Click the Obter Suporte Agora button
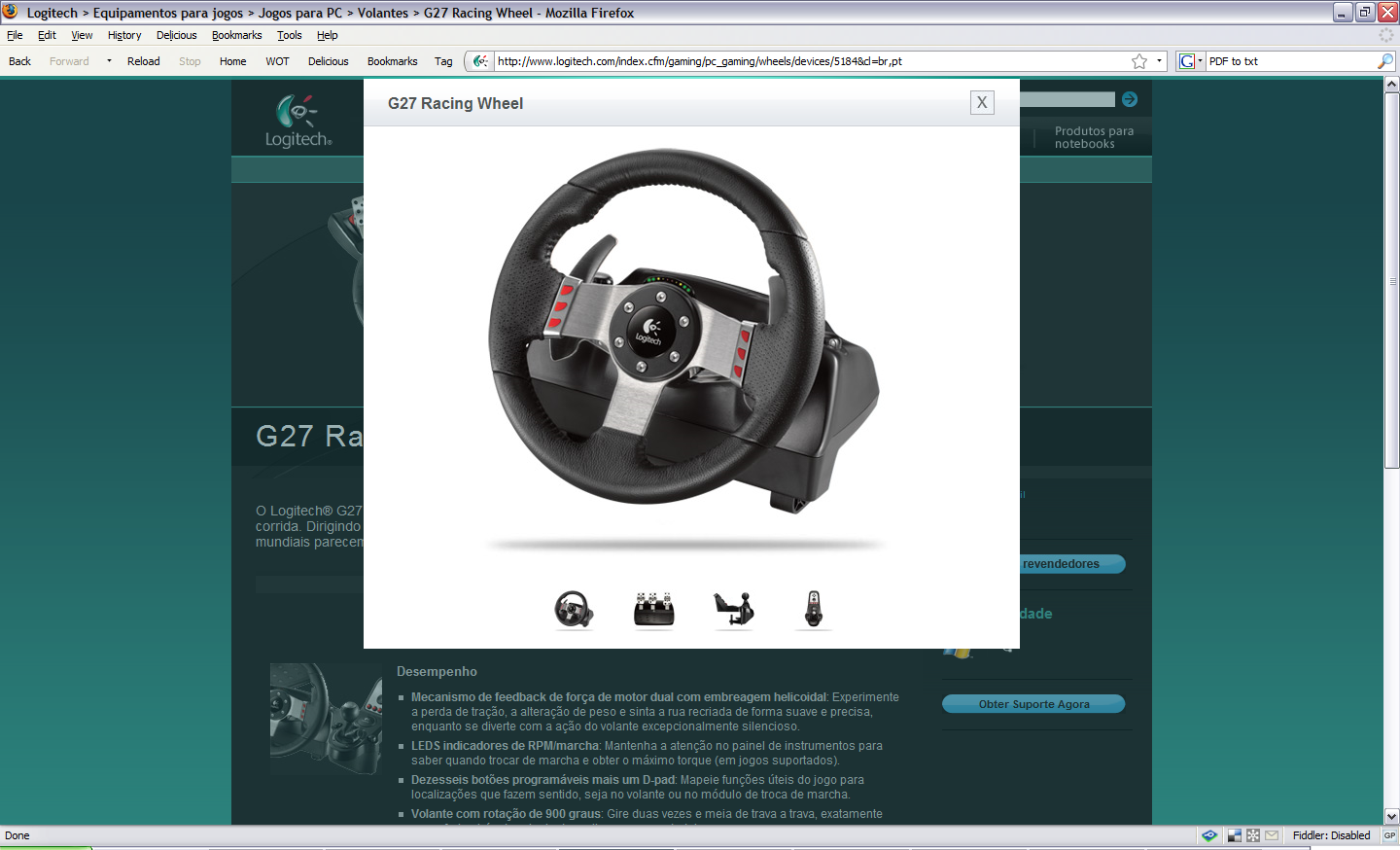The height and width of the screenshot is (850, 1400). coord(1033,704)
